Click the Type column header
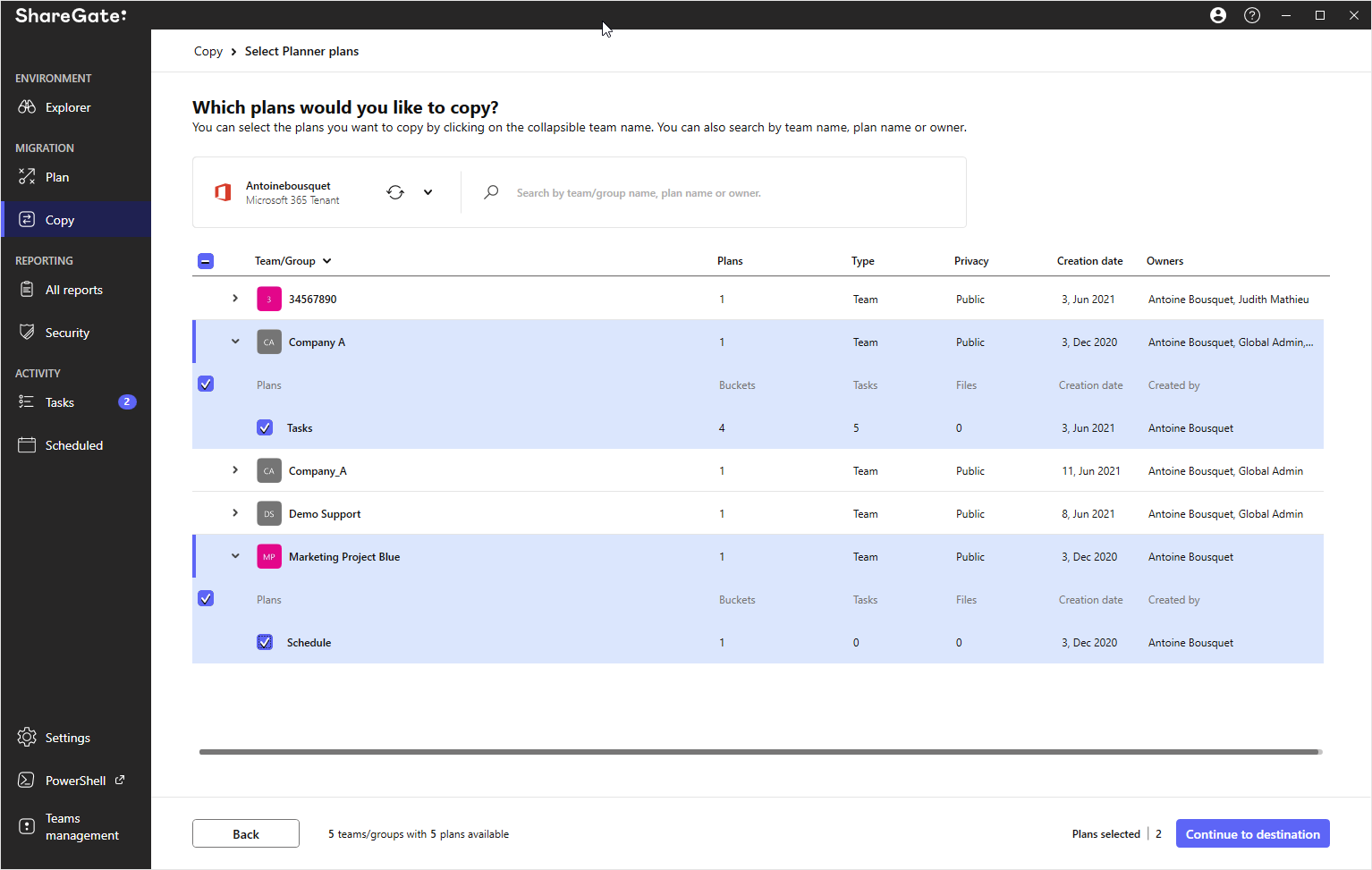The height and width of the screenshot is (870, 1372). tap(863, 261)
